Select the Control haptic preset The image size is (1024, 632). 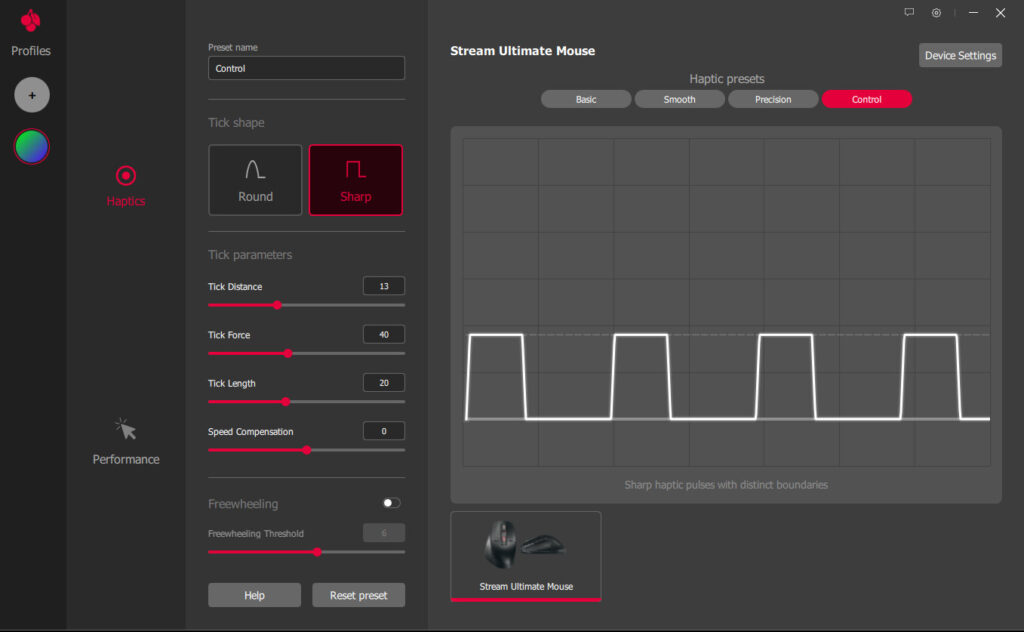coord(866,99)
